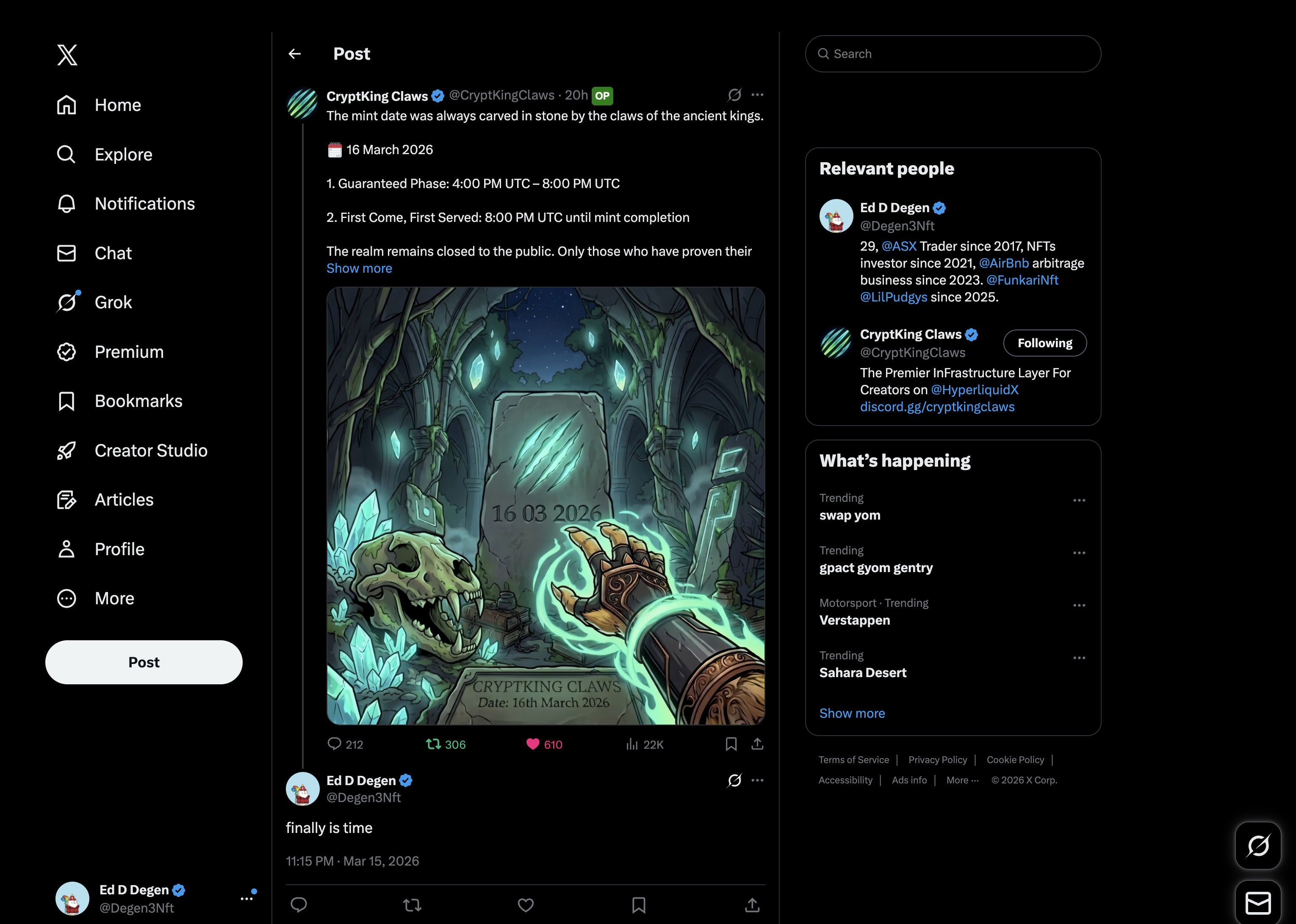The height and width of the screenshot is (924, 1296).
Task: Open Notifications in sidebar
Action: pyautogui.click(x=126, y=204)
